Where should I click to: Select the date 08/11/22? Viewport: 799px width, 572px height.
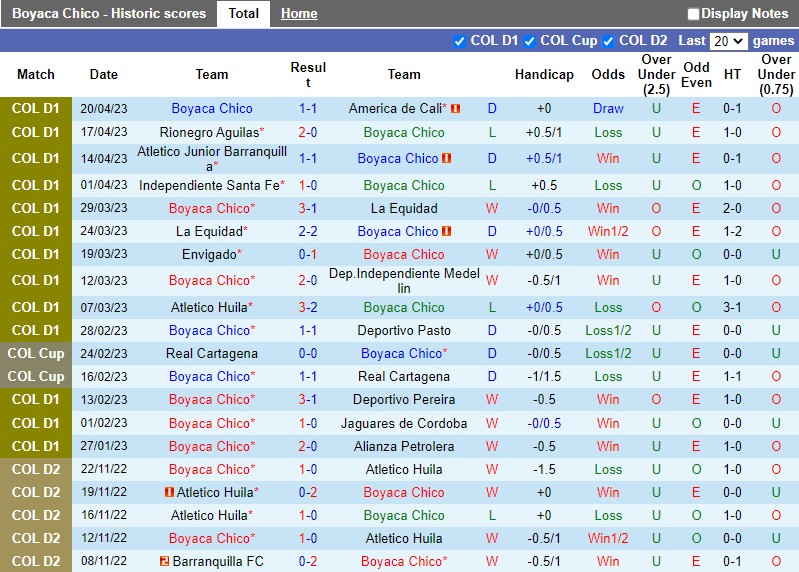[103, 561]
